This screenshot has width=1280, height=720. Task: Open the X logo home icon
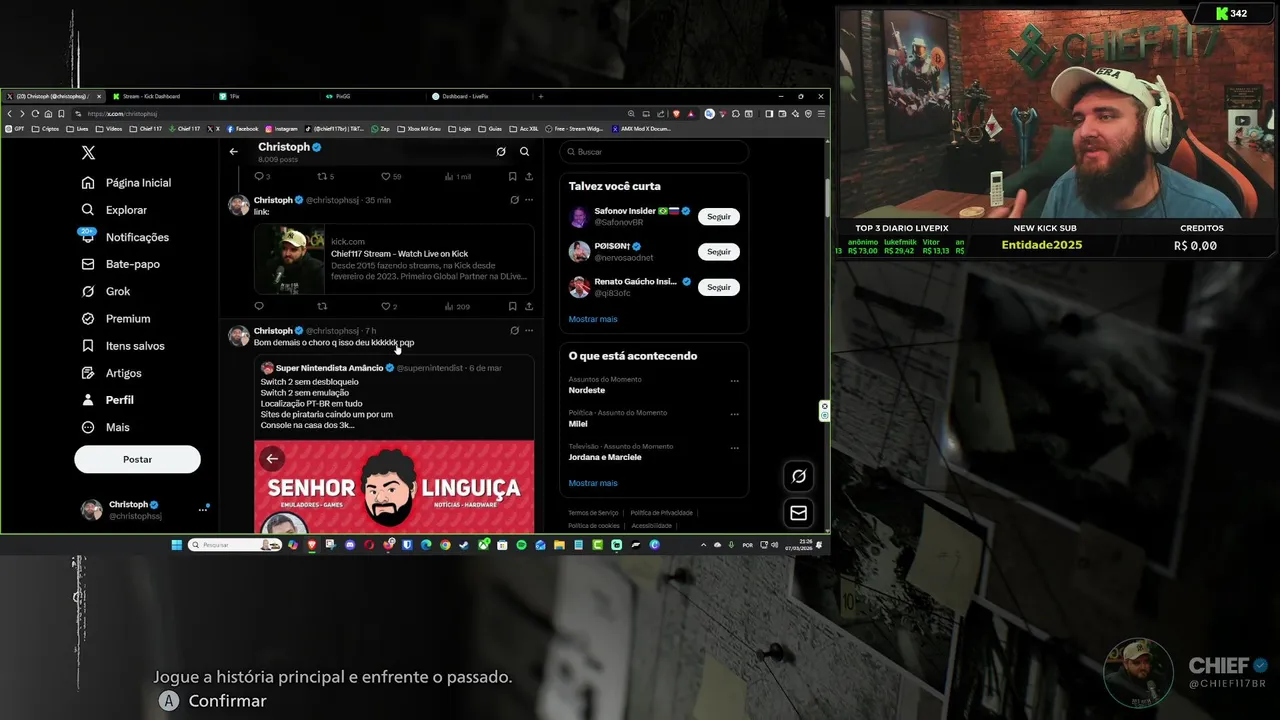[x=88, y=152]
